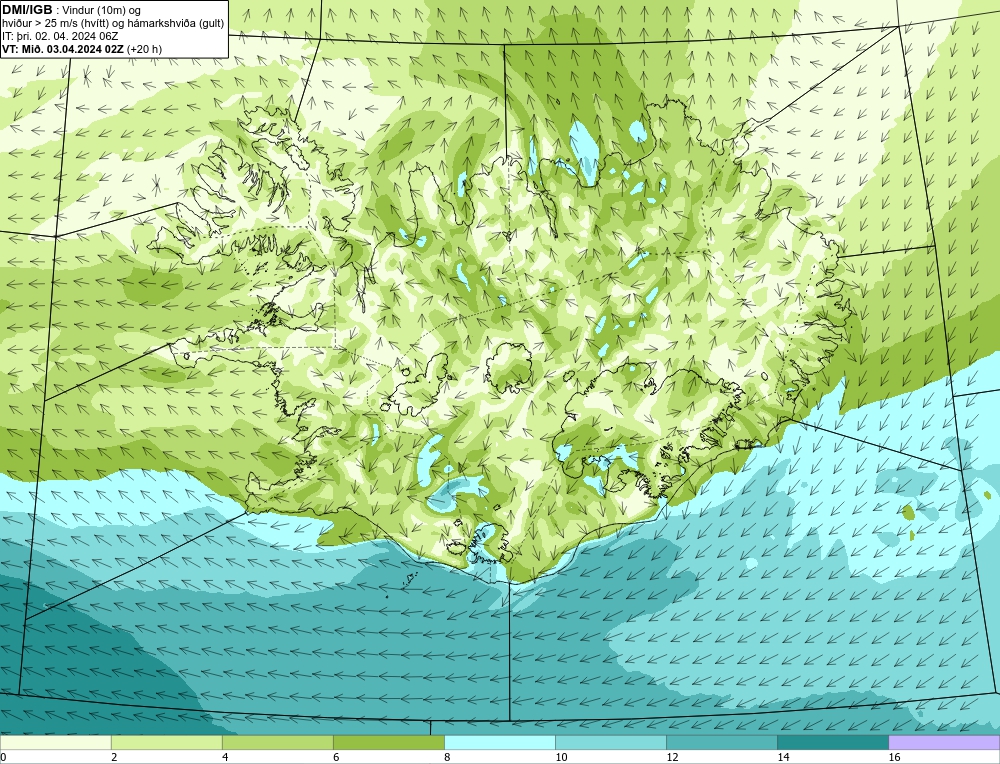Click the pale cyan 8–10 m/s legend swatch
This screenshot has height=764, width=1000.
pos(499,742)
